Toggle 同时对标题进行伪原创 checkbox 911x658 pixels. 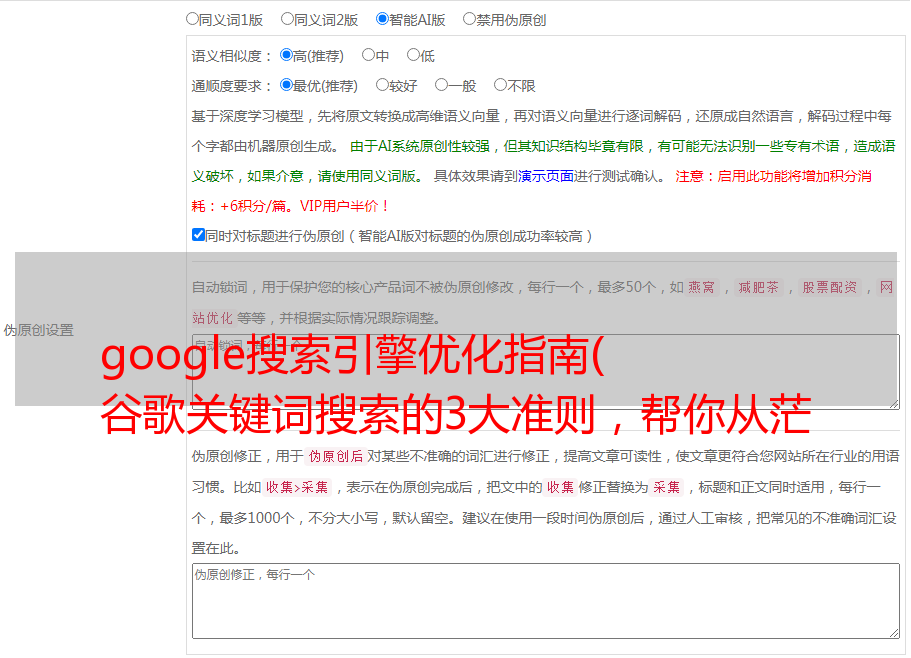(198, 235)
